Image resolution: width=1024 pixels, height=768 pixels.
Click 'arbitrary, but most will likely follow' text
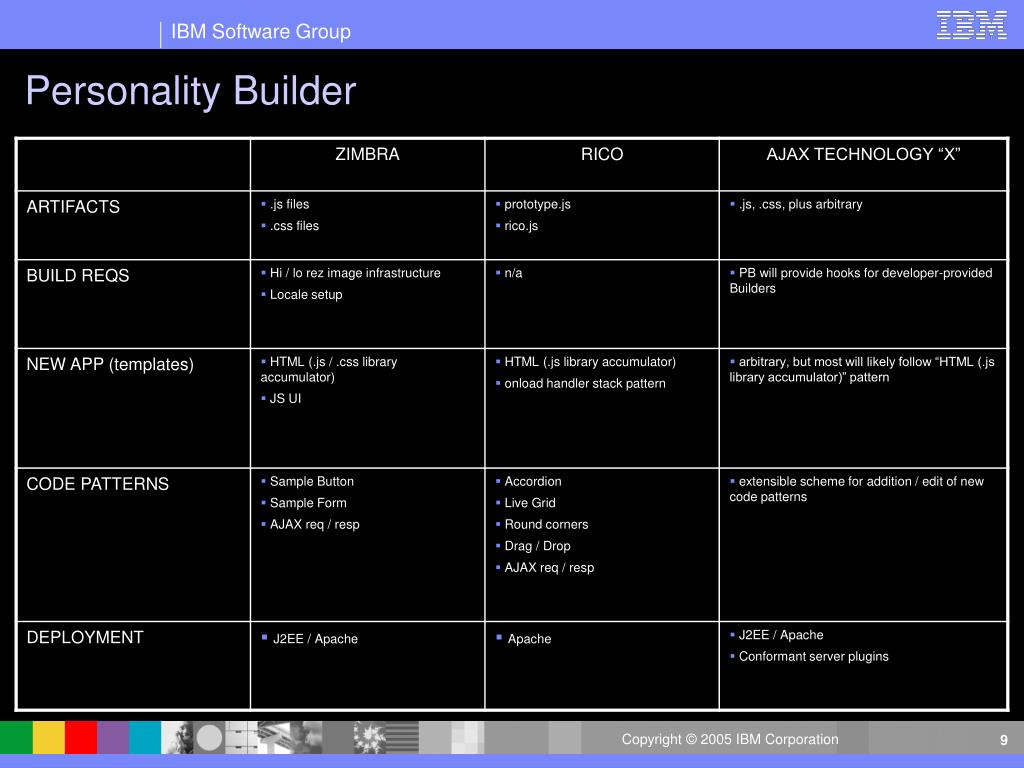point(862,370)
